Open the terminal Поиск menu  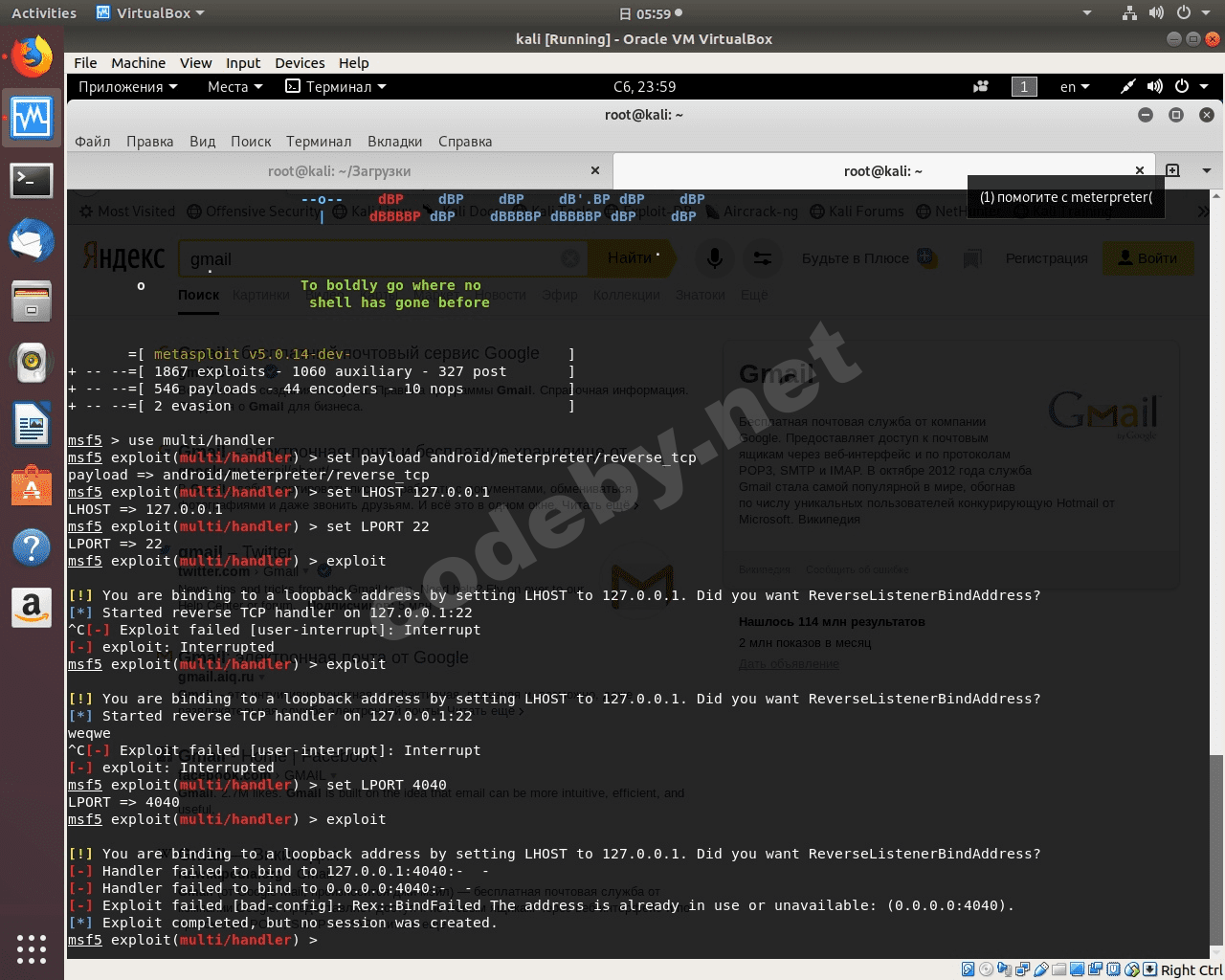pyautogui.click(x=251, y=142)
